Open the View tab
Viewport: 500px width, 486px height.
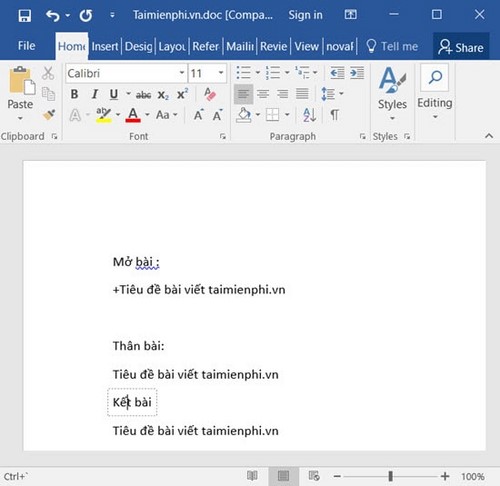coord(306,46)
